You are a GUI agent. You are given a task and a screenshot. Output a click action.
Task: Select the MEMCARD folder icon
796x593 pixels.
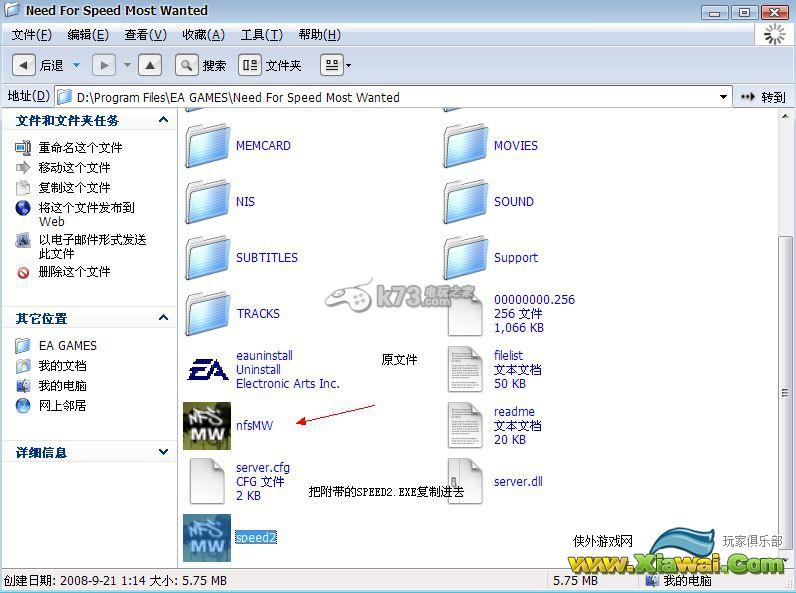208,146
